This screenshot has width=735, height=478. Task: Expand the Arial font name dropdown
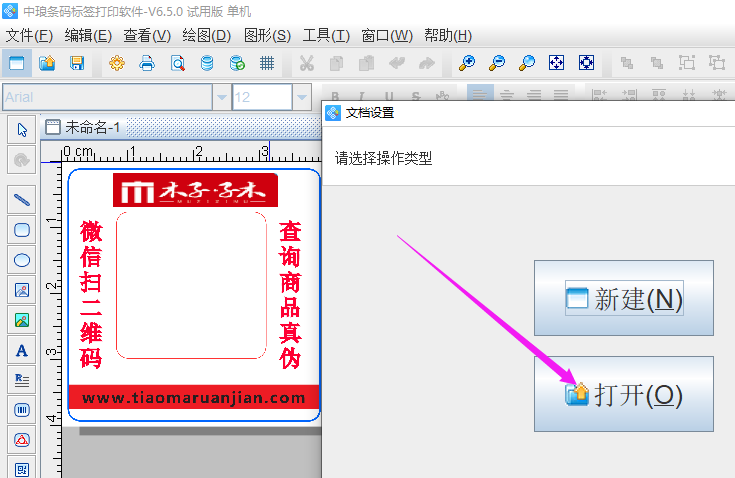(221, 97)
